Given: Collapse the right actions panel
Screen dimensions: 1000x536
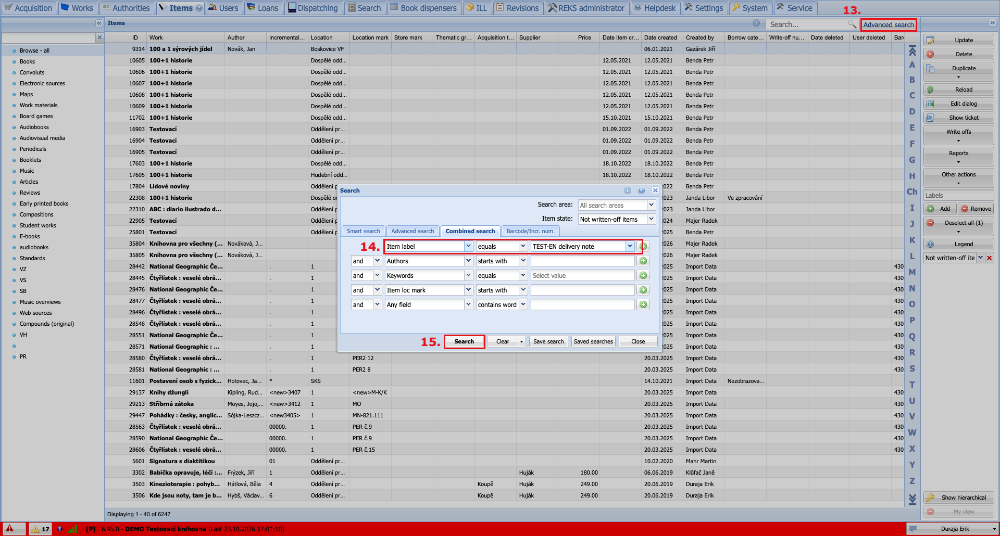Looking at the screenshot, I should click(x=992, y=23).
